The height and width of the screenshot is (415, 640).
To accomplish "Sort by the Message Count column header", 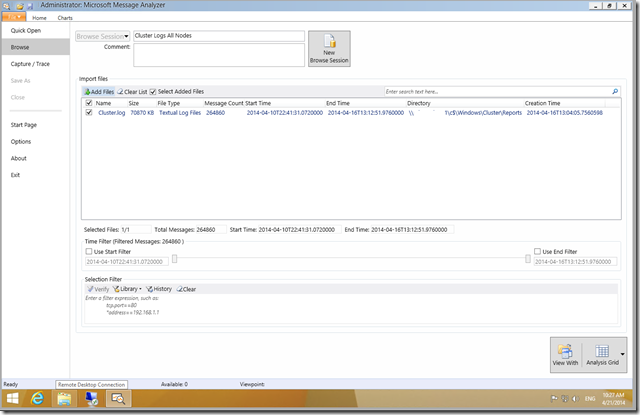I will [224, 103].
